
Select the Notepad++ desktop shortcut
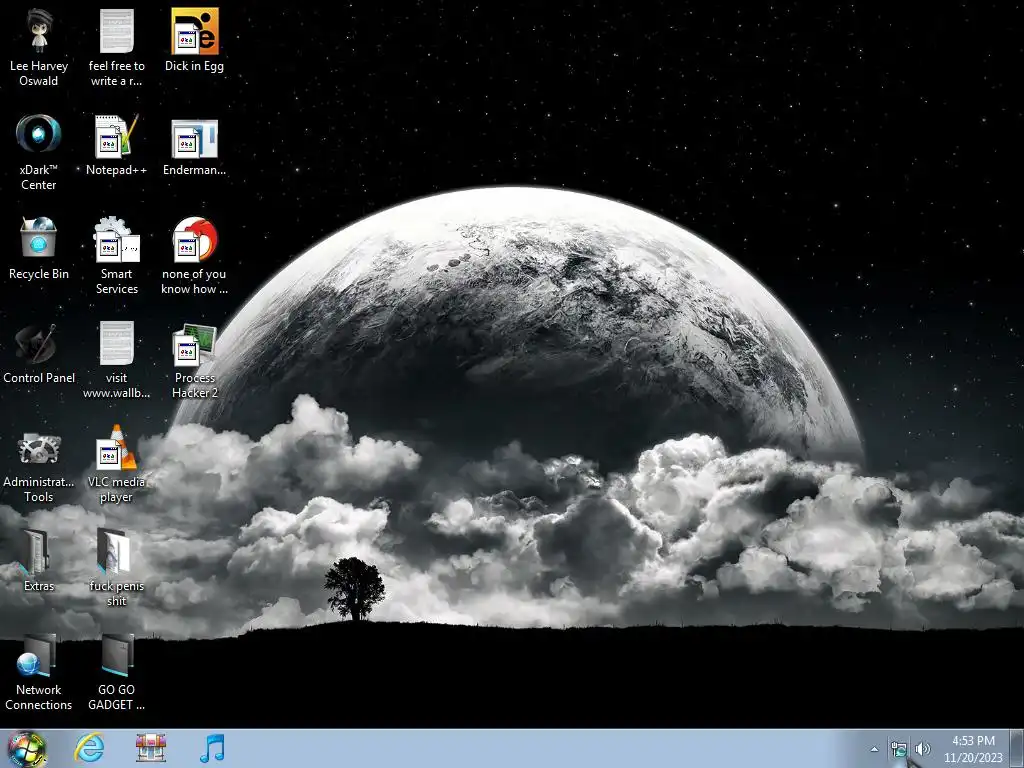(116, 144)
